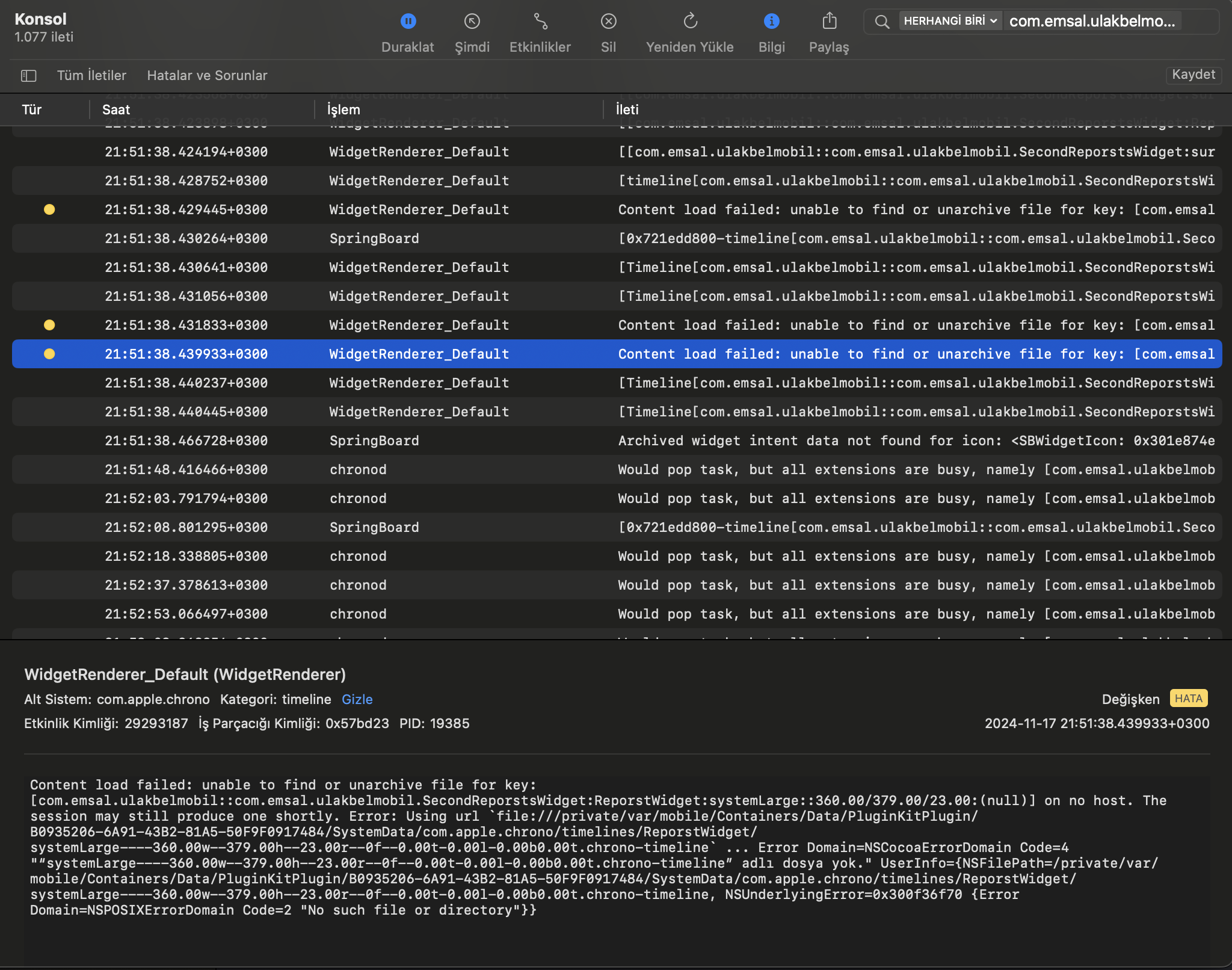
Task: Click the Gizle link in details
Action: (357, 699)
